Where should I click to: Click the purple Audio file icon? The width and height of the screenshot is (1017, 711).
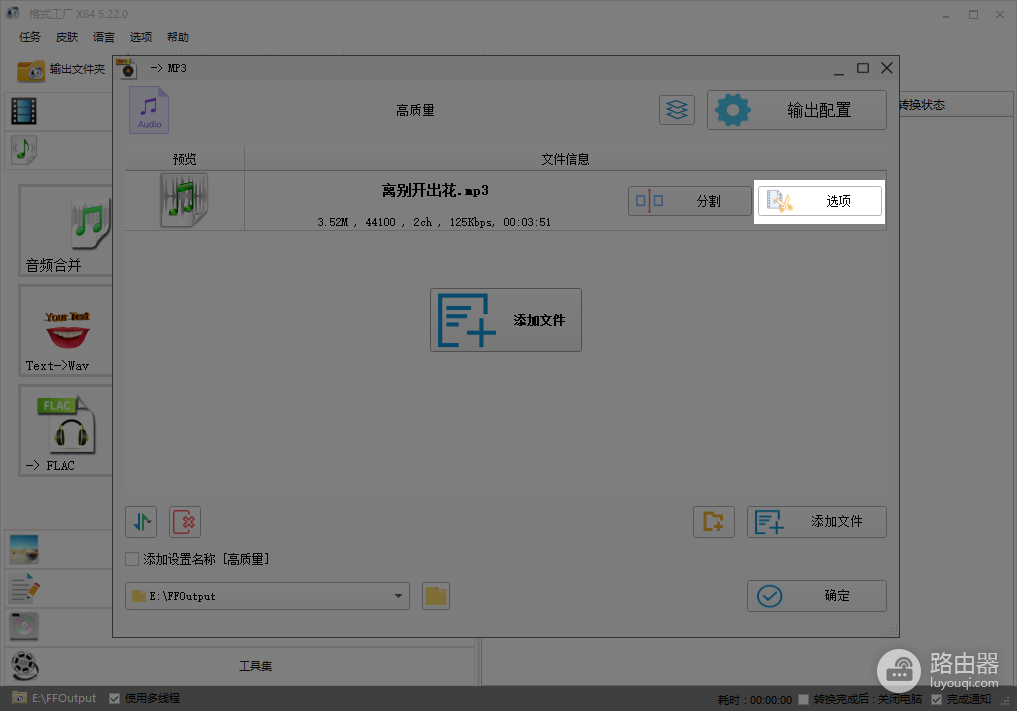pos(149,110)
